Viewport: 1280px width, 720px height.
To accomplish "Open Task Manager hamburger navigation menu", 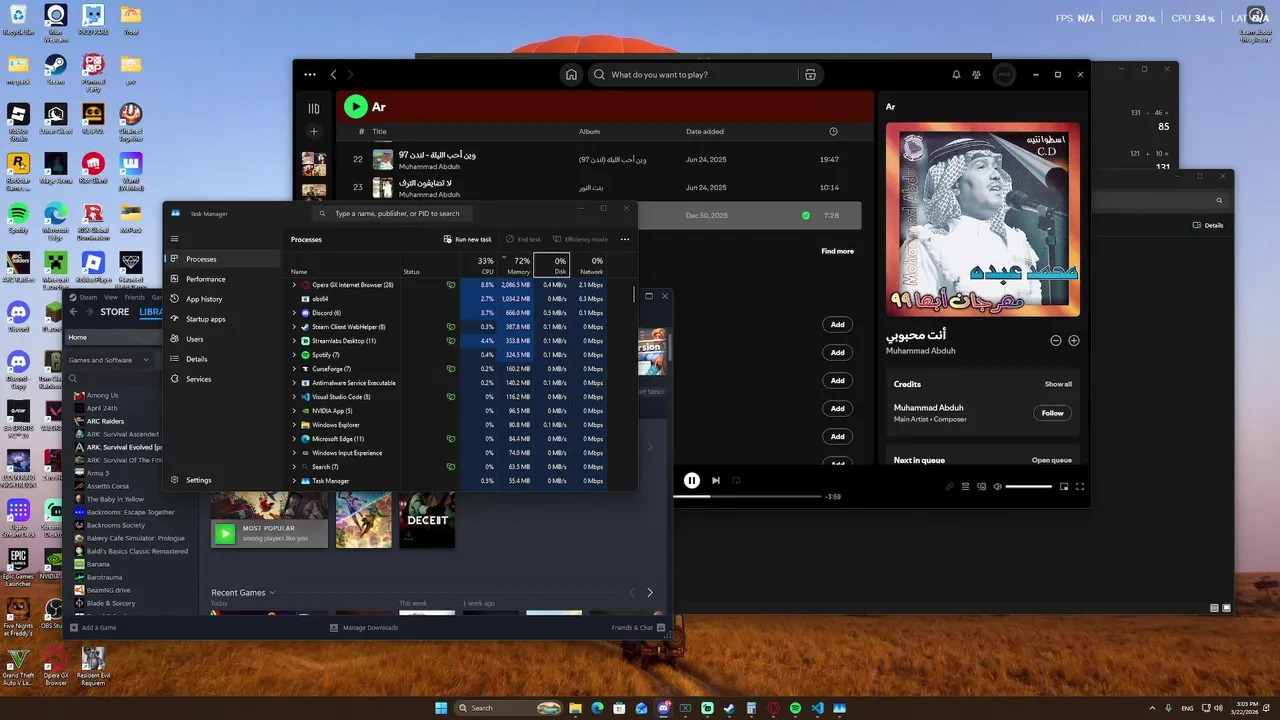I will click(x=174, y=239).
